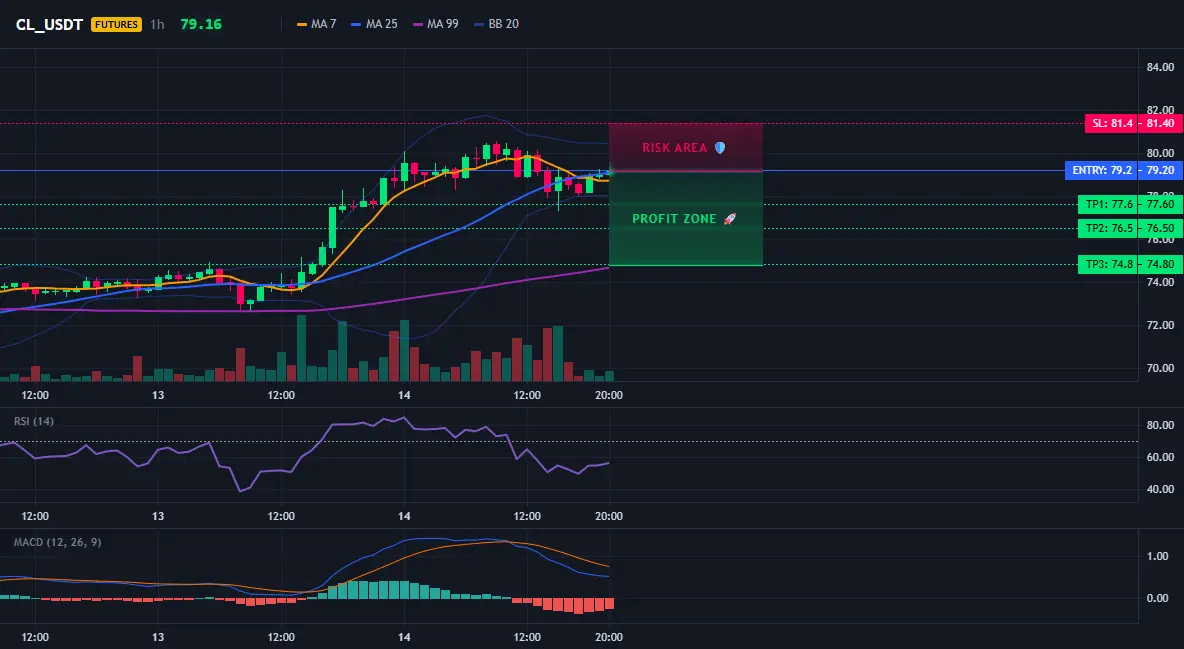The width and height of the screenshot is (1184, 649).
Task: Click the RSI 60.00 axis value
Action: [1161, 457]
